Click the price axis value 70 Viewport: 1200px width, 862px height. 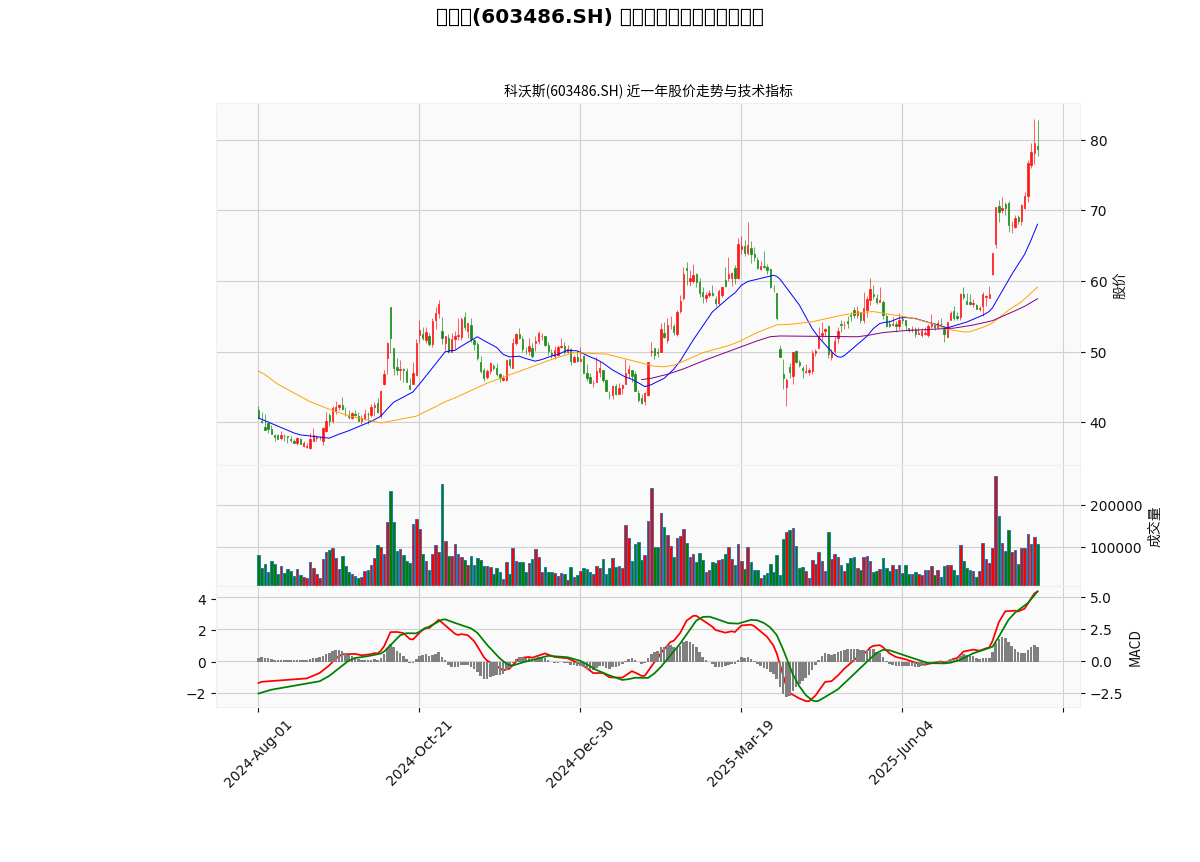coord(1098,211)
